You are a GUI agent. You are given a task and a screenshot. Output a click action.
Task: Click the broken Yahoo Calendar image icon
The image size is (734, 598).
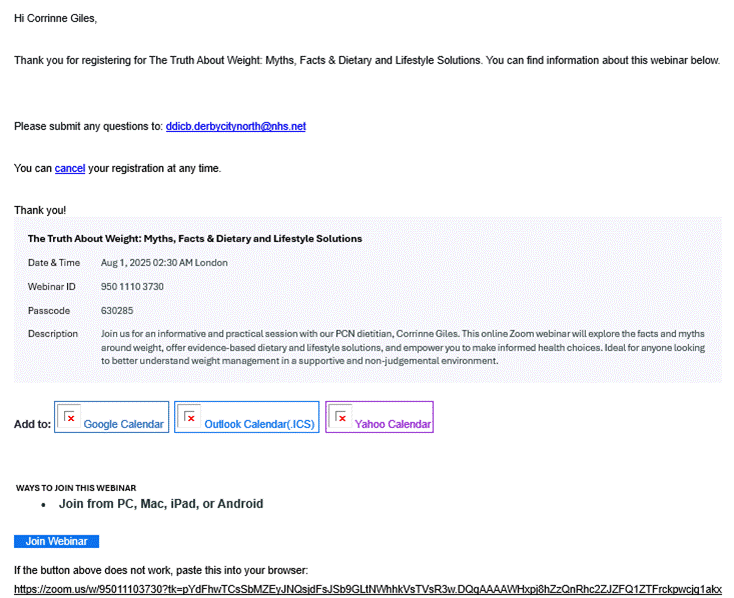click(x=340, y=416)
